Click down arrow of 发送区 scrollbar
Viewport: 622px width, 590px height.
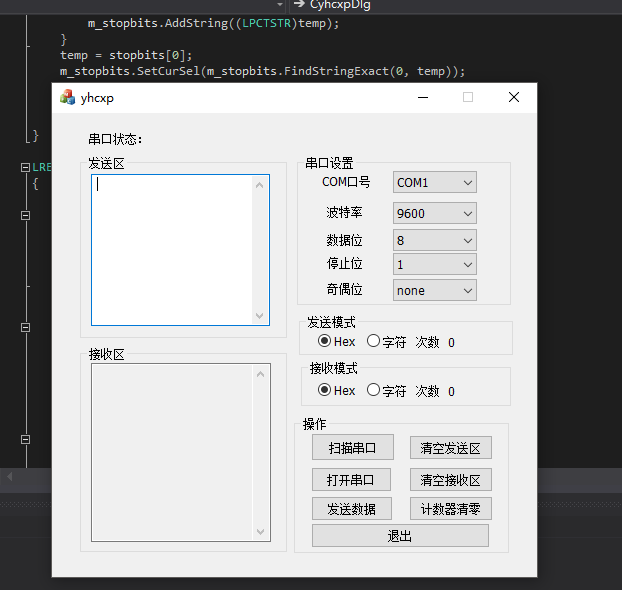click(x=259, y=316)
